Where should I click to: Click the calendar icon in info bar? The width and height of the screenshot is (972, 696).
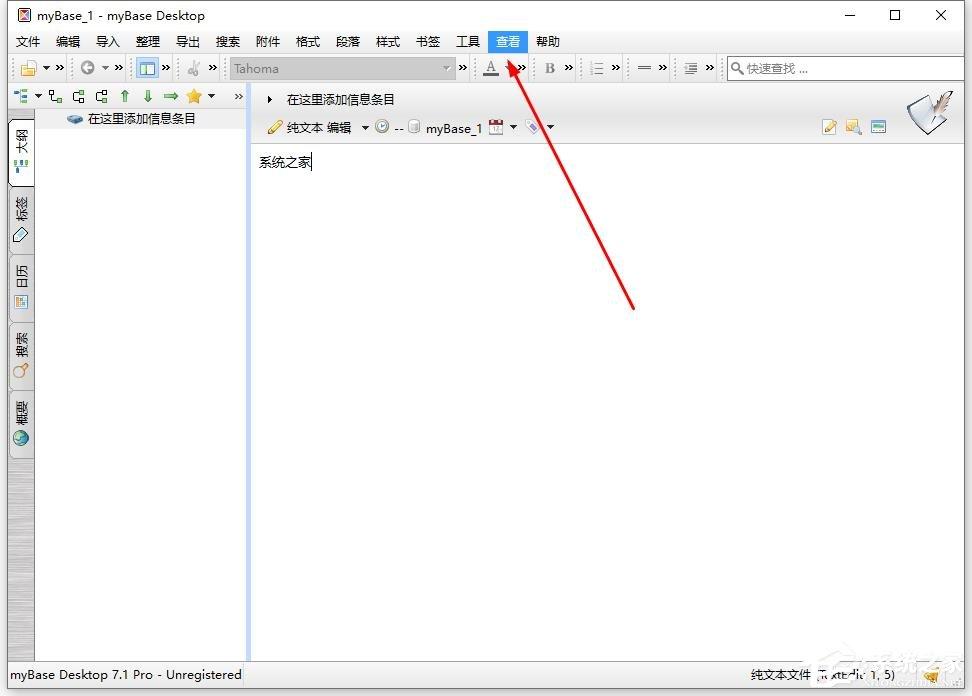click(496, 127)
